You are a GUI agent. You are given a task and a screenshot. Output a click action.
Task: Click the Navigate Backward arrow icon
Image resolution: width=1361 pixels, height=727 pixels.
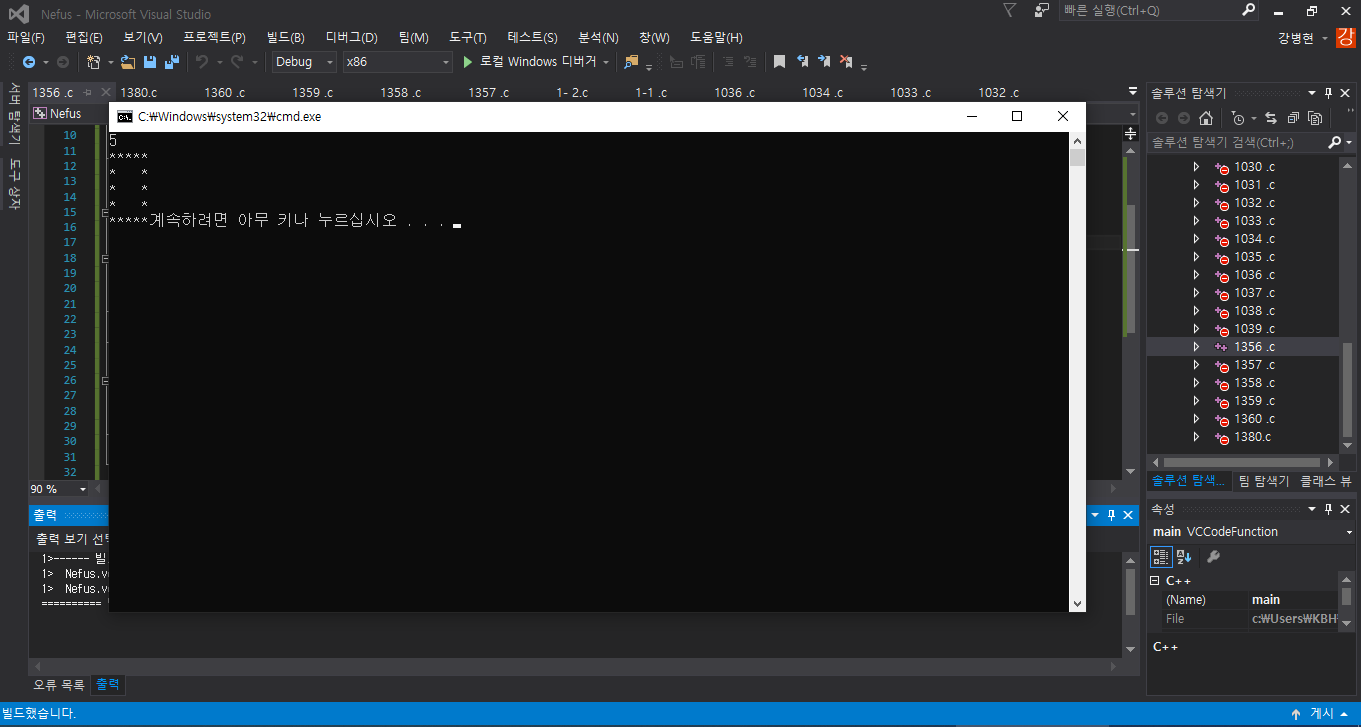(x=29, y=62)
